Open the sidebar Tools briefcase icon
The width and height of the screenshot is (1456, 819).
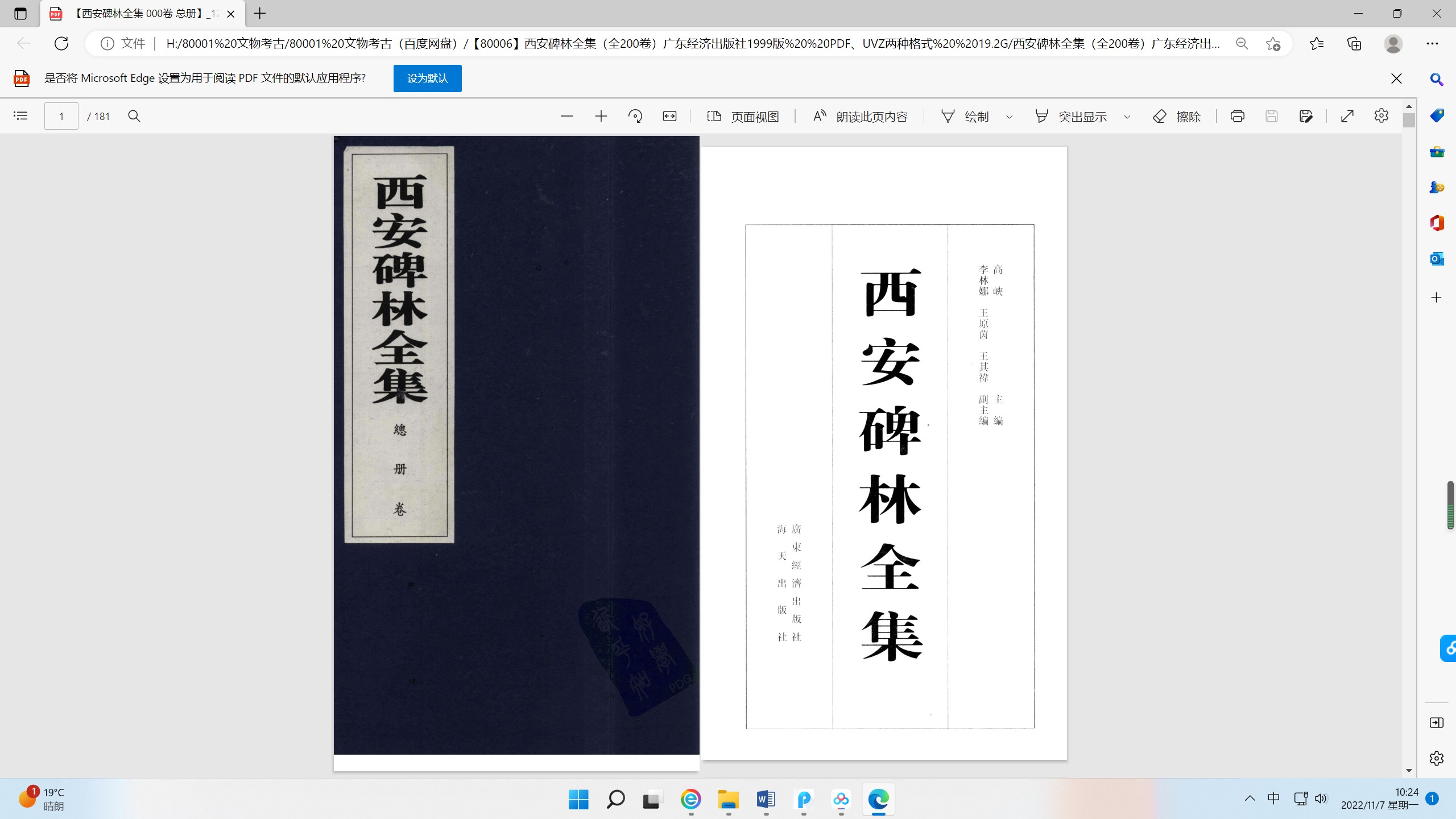tap(1437, 151)
